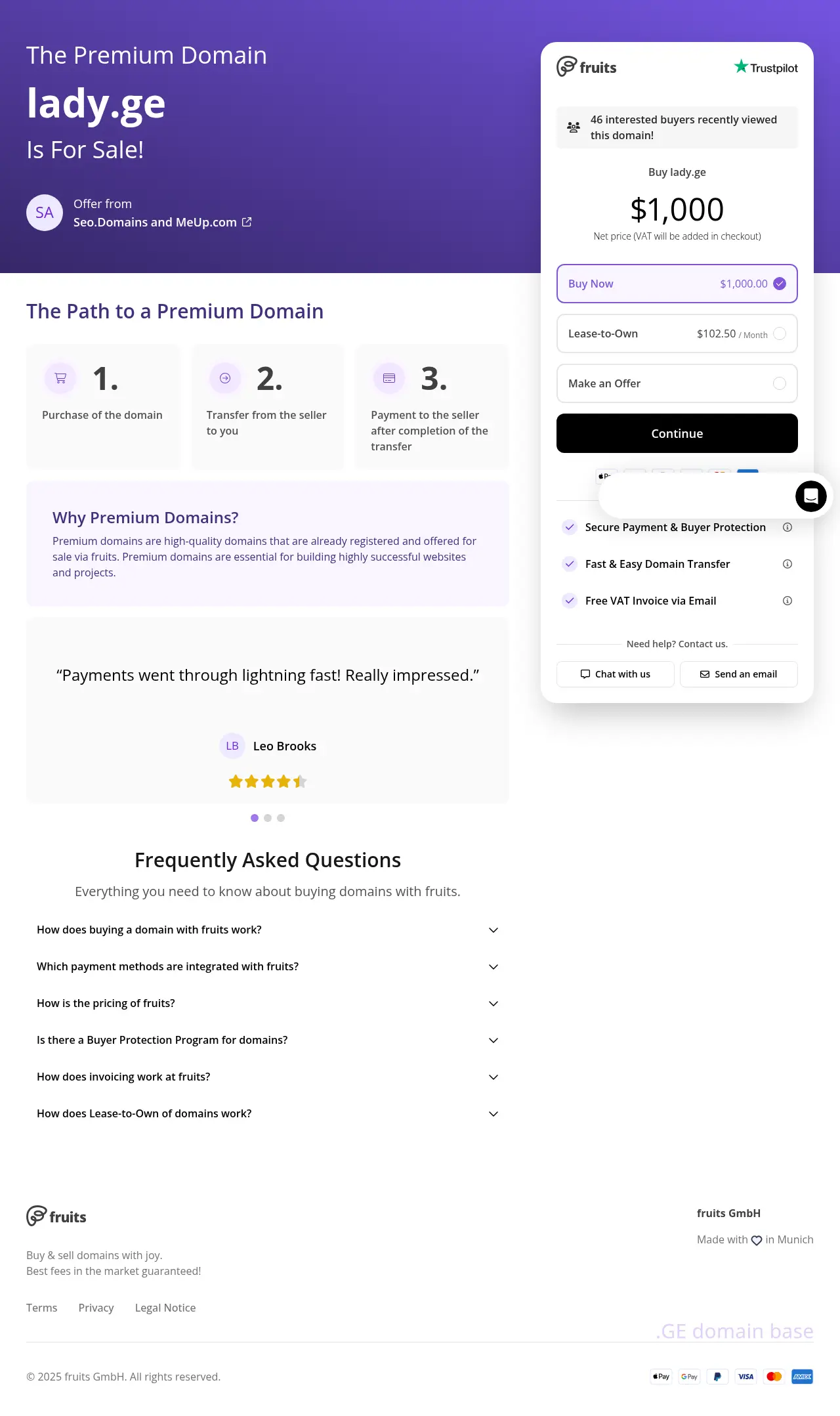Click the Trustpilot star logo
840x1416 pixels.
[x=765, y=67]
